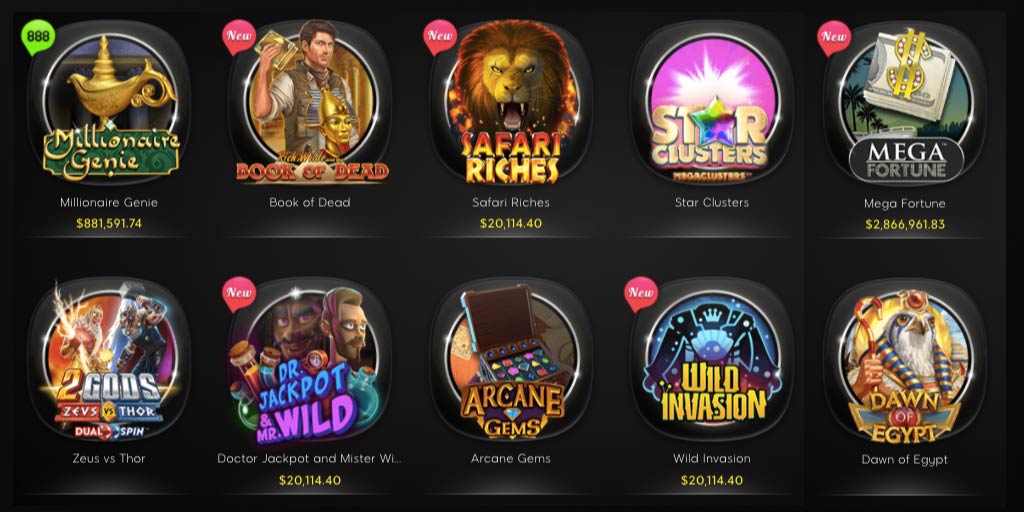1024x512 pixels.
Task: Click the New badge on Wild Invasion
Action: click(641, 294)
